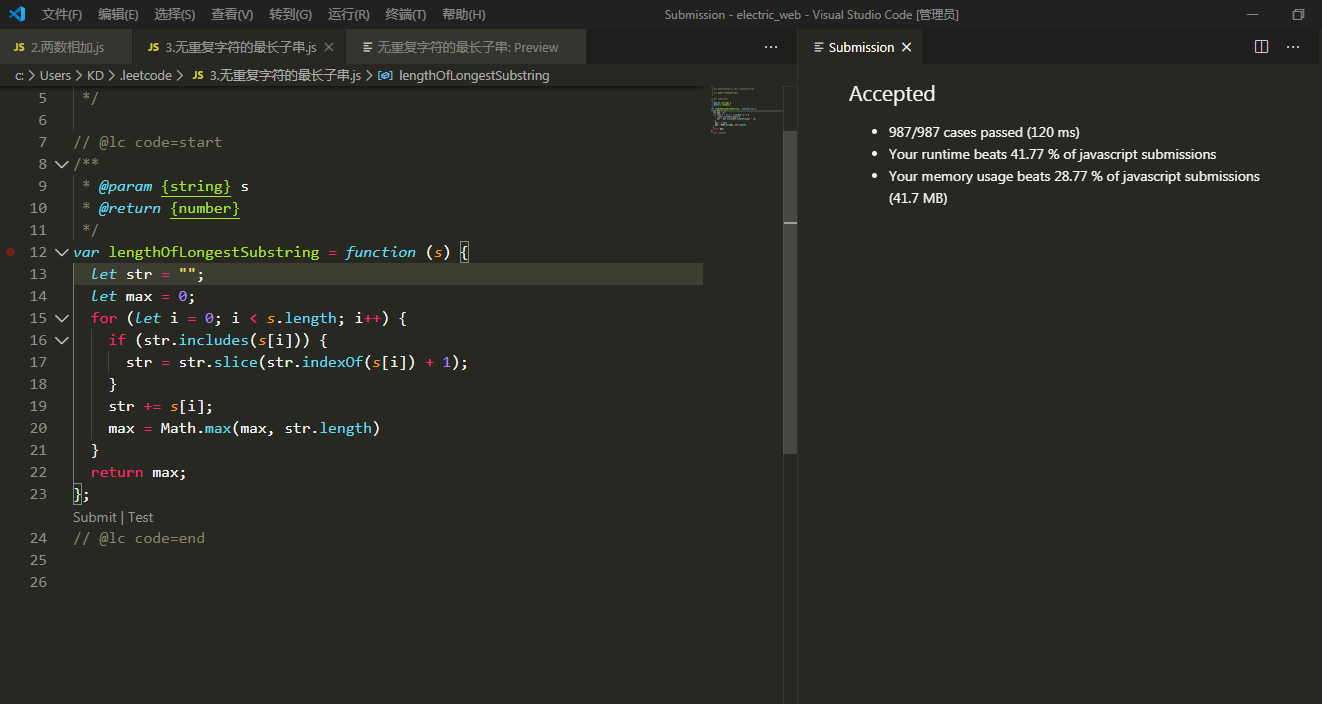This screenshot has width=1322, height=704.
Task: Click the runtime beats 41.77 % line
Action: pos(1052,154)
